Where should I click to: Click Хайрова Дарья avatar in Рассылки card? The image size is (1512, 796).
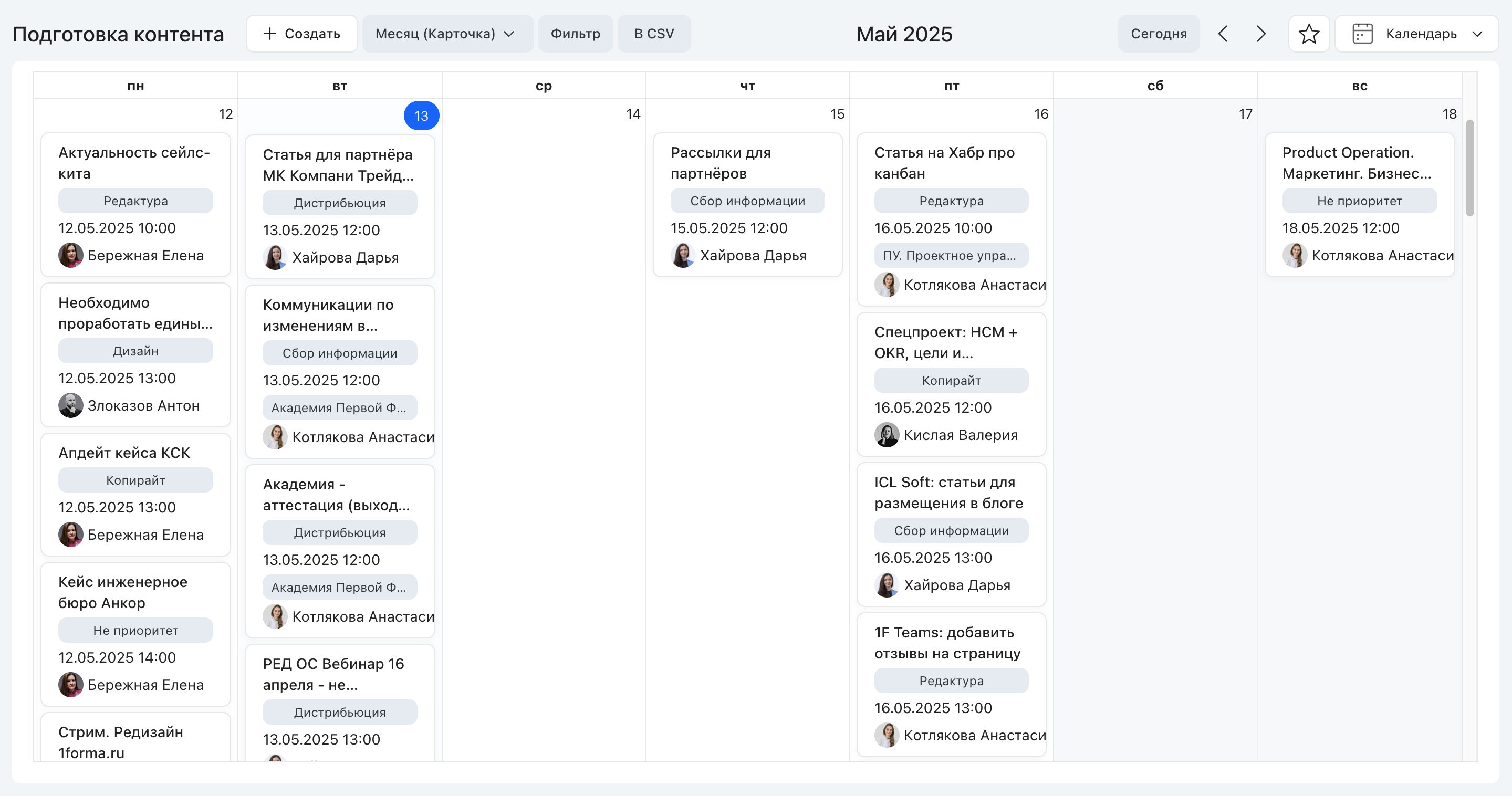[x=683, y=255]
